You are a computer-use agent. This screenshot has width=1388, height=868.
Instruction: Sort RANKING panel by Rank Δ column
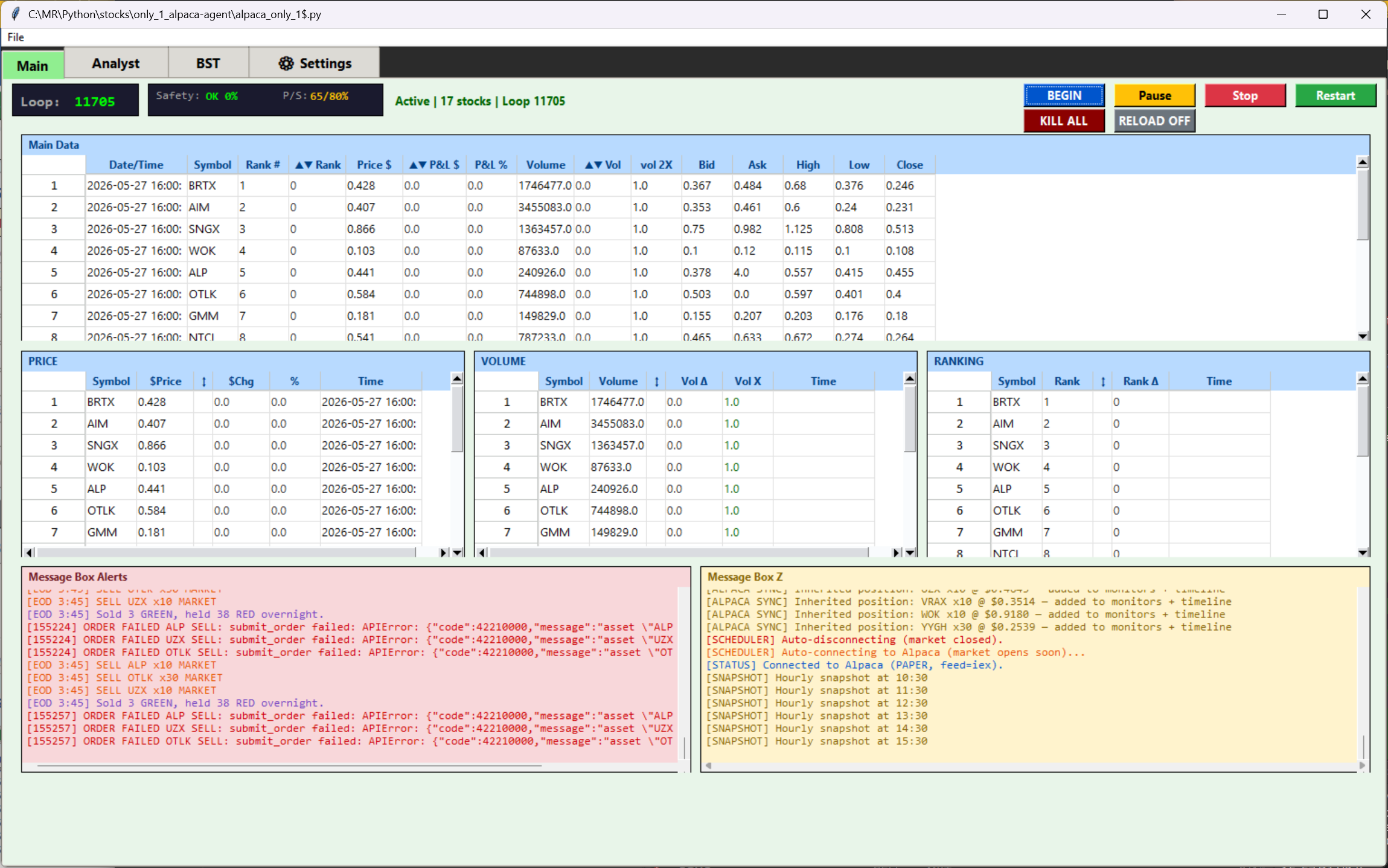click(x=1140, y=381)
